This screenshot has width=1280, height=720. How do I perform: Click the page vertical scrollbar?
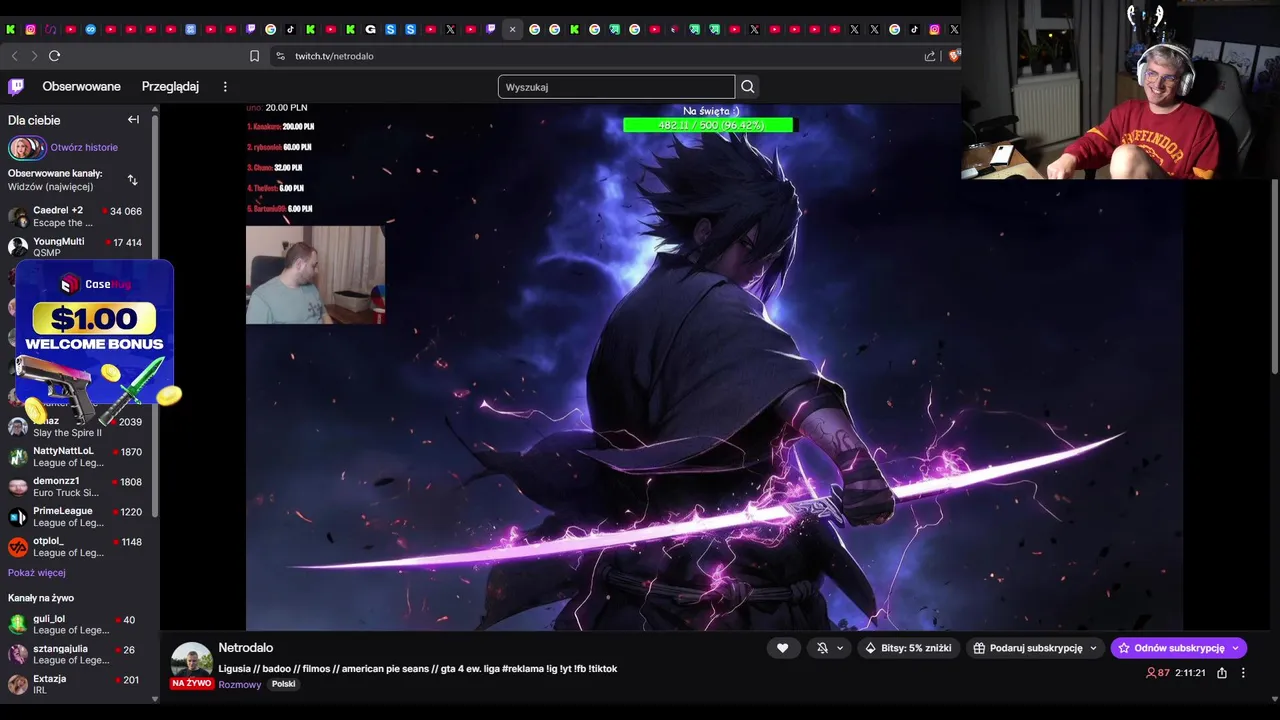point(1275,278)
